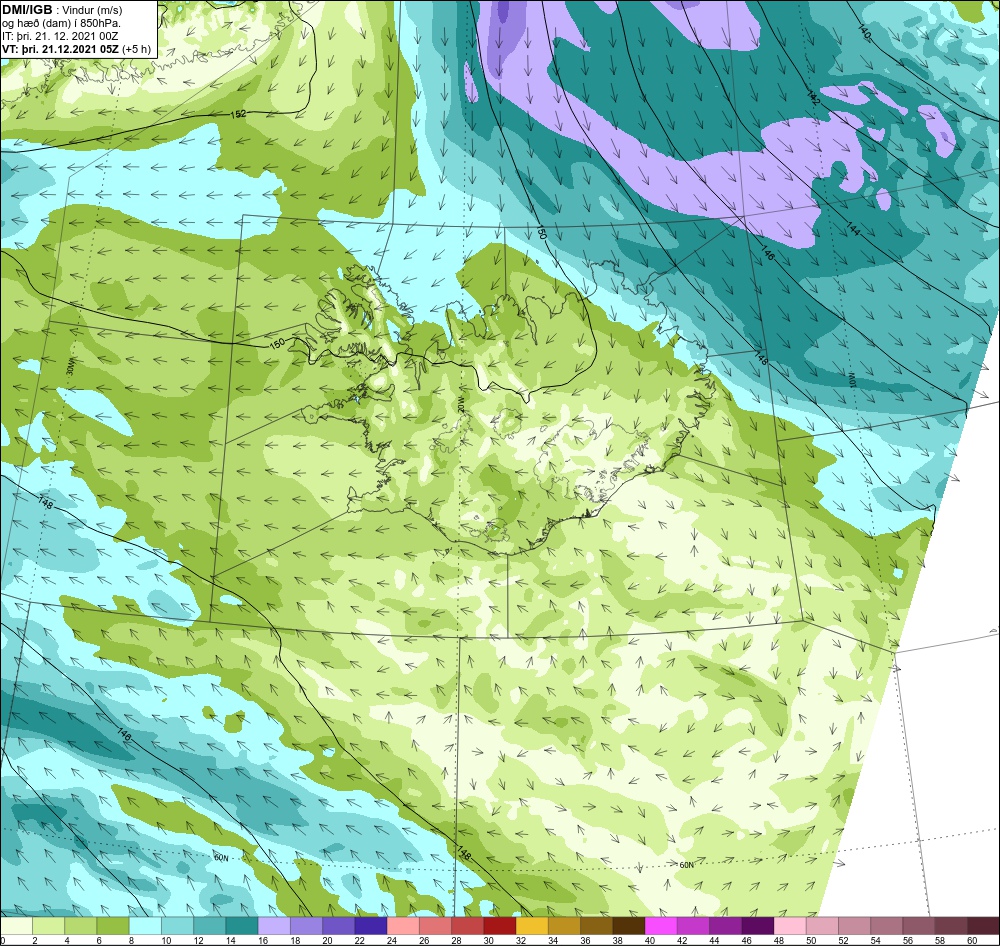Click the legend scale value '24'

pos(392,940)
